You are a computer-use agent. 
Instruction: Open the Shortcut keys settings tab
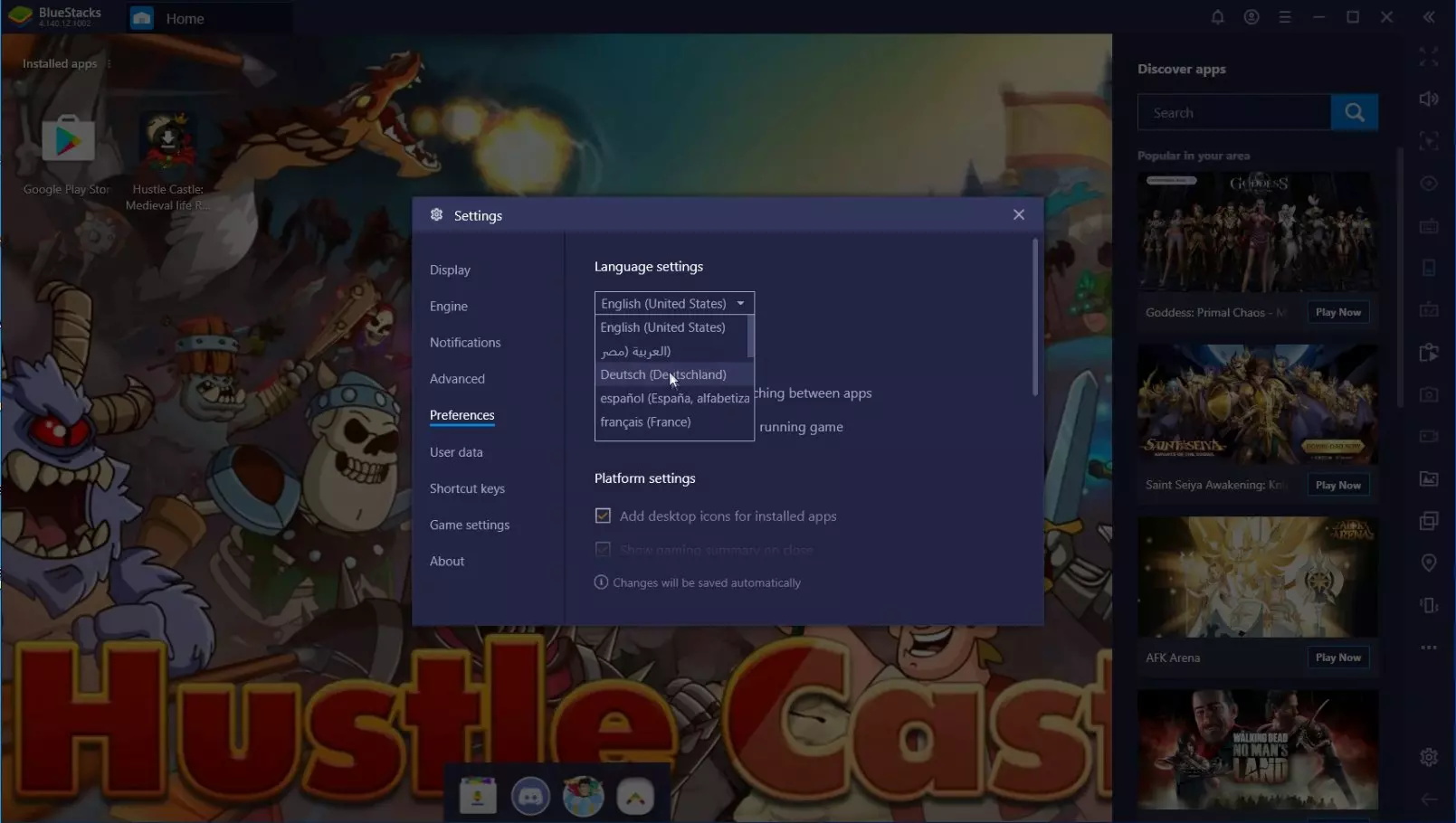[467, 488]
